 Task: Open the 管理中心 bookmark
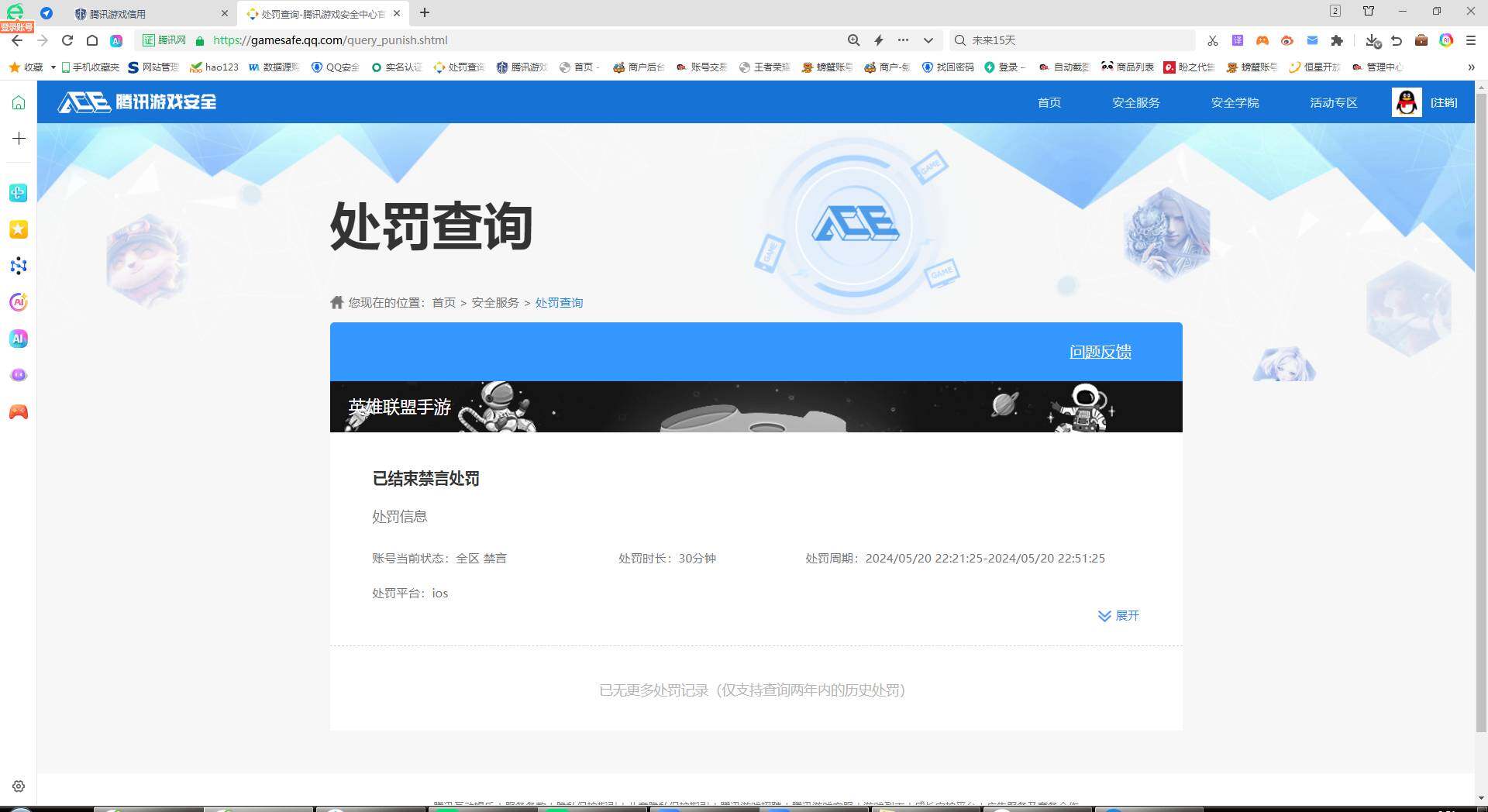tap(1377, 67)
